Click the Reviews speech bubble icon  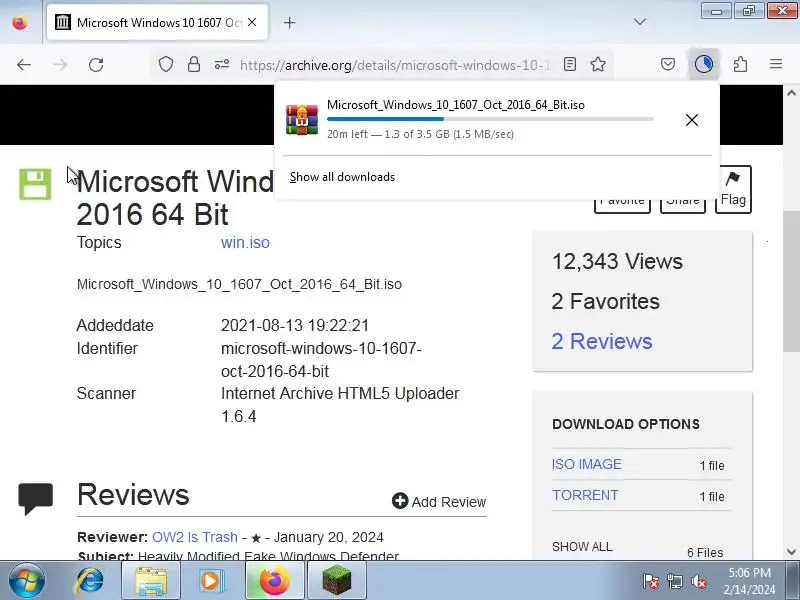click(x=35, y=498)
